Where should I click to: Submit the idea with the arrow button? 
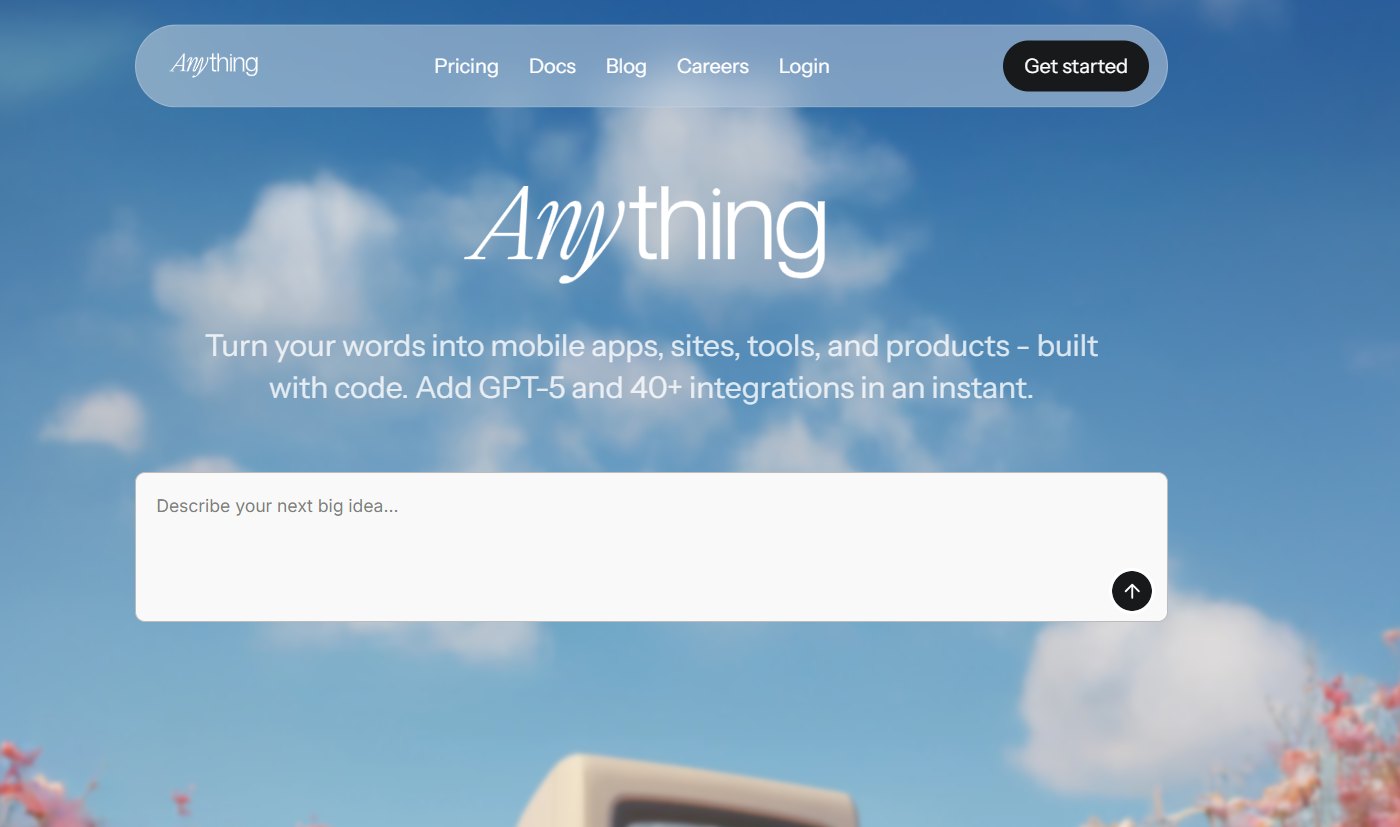1131,591
